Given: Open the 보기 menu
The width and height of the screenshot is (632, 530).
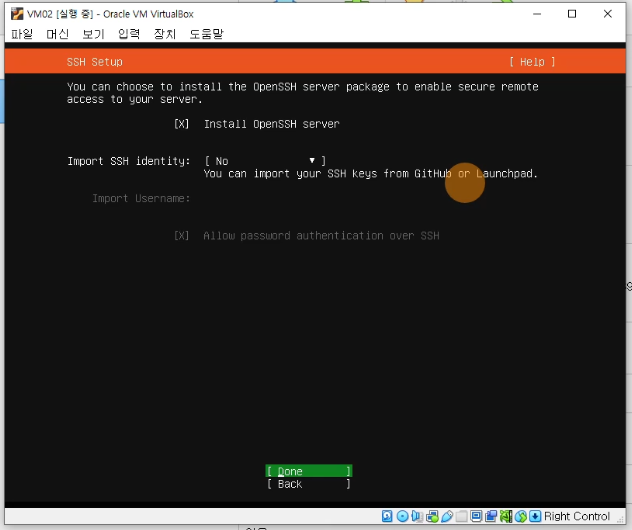Looking at the screenshot, I should click(93, 33).
